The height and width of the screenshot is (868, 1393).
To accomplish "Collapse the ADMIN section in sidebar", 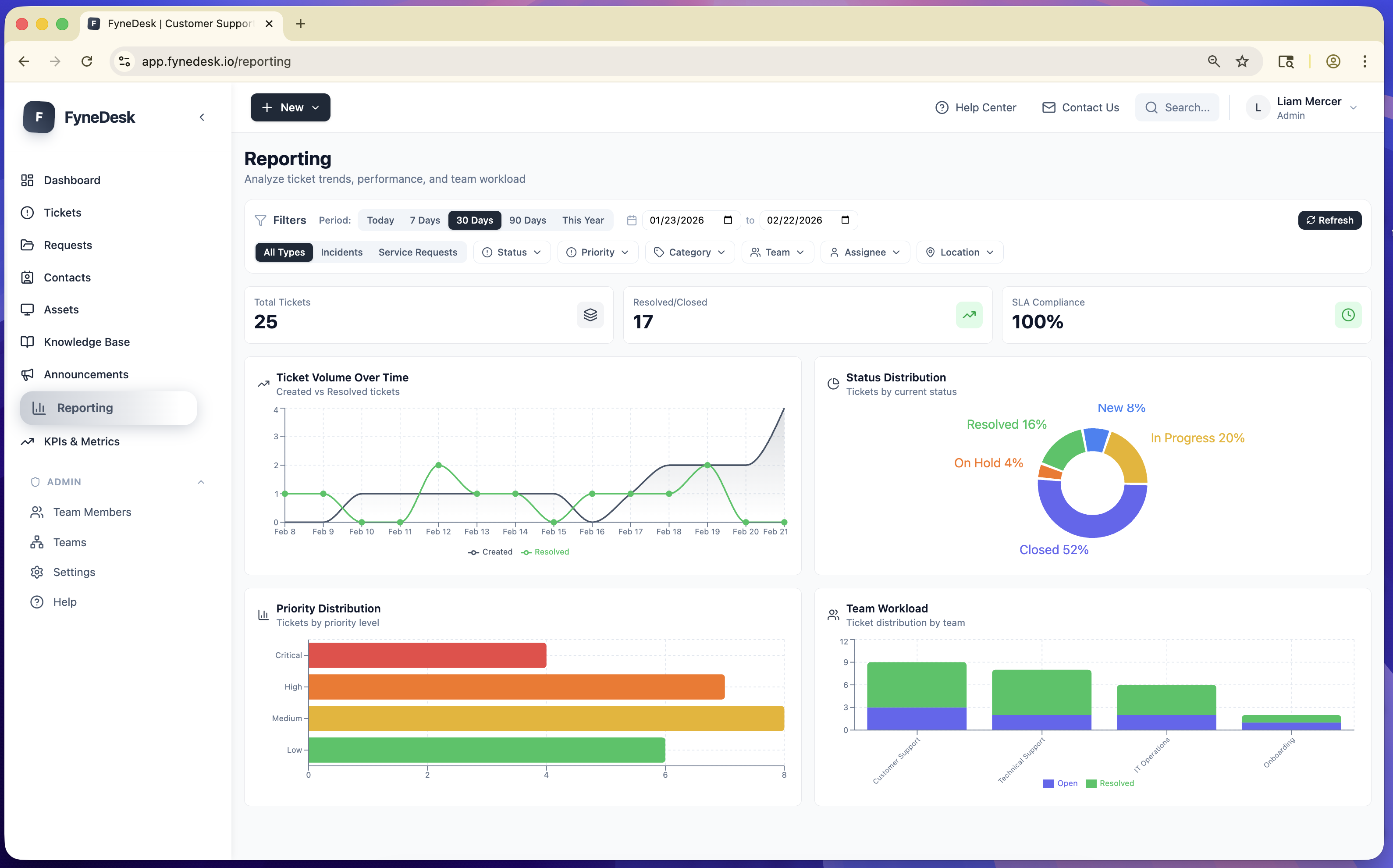I will click(201, 482).
